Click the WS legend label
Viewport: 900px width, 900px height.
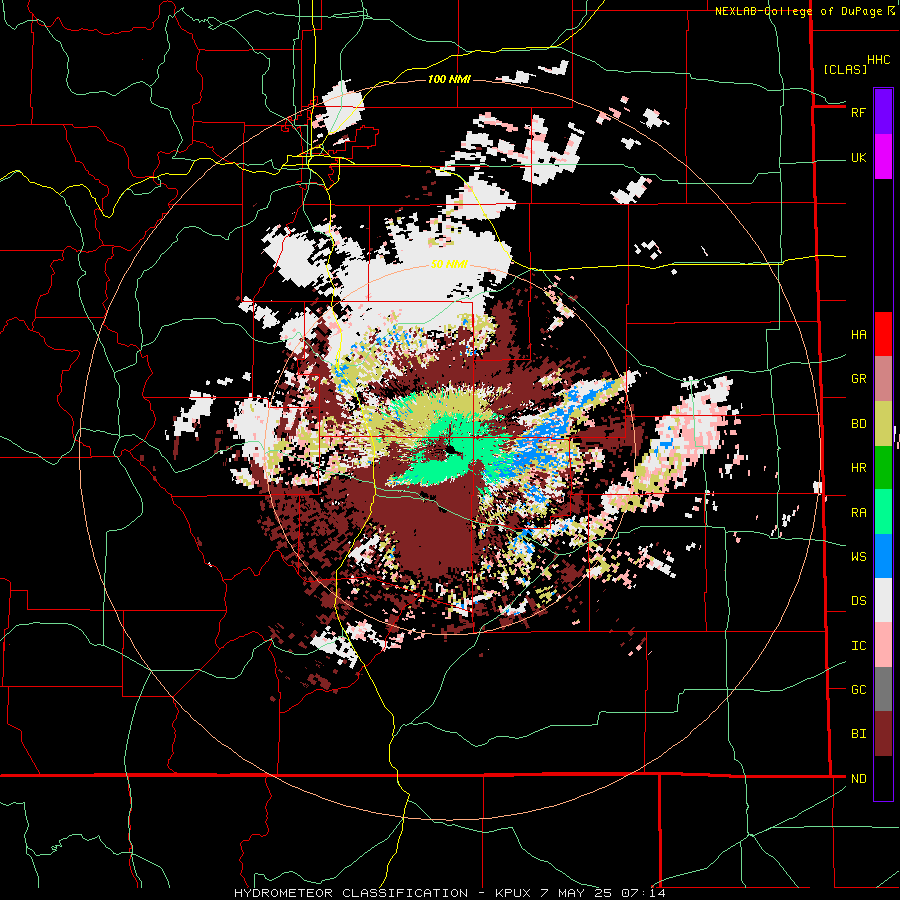tap(858, 557)
